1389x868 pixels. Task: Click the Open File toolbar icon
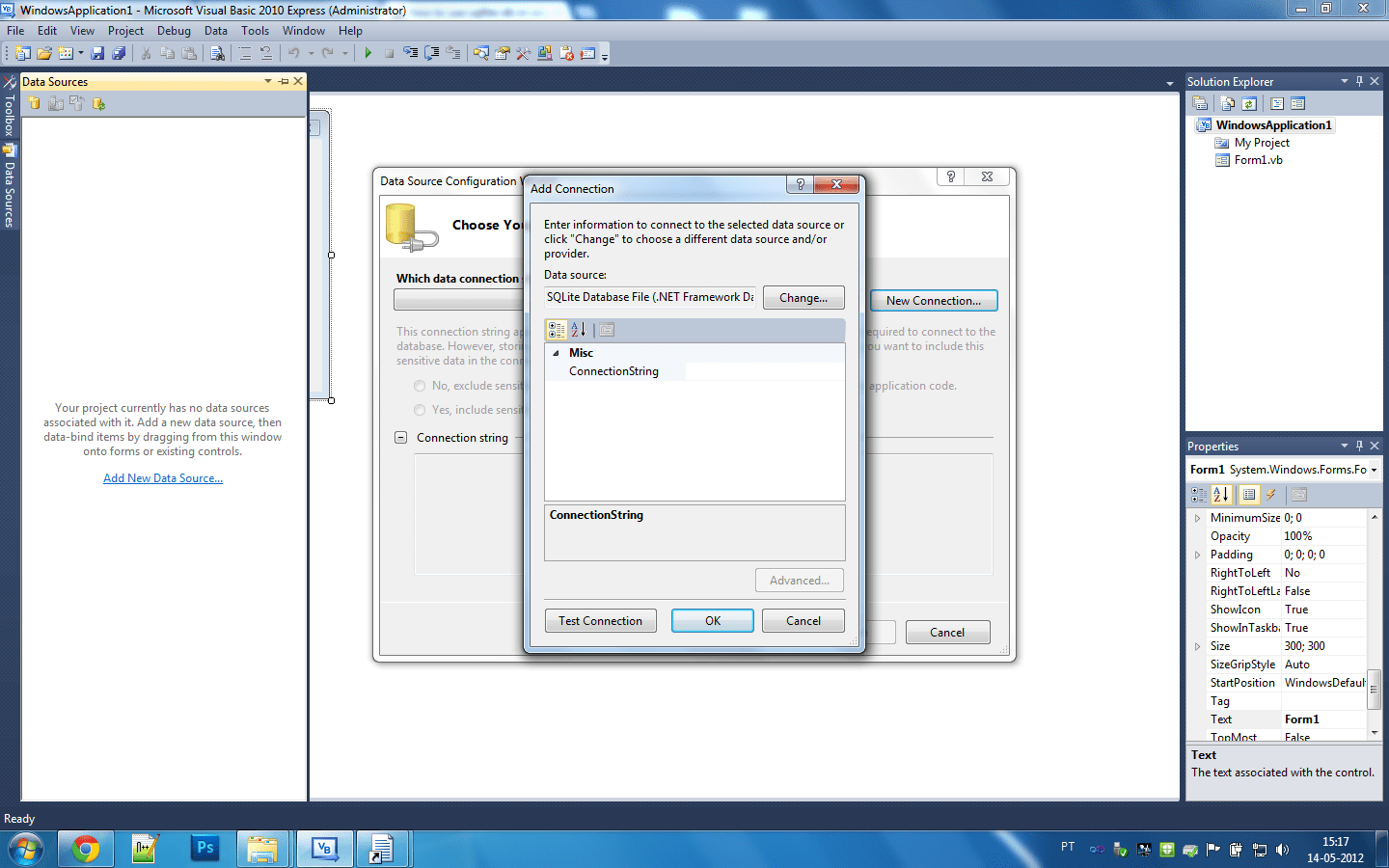click(x=44, y=53)
